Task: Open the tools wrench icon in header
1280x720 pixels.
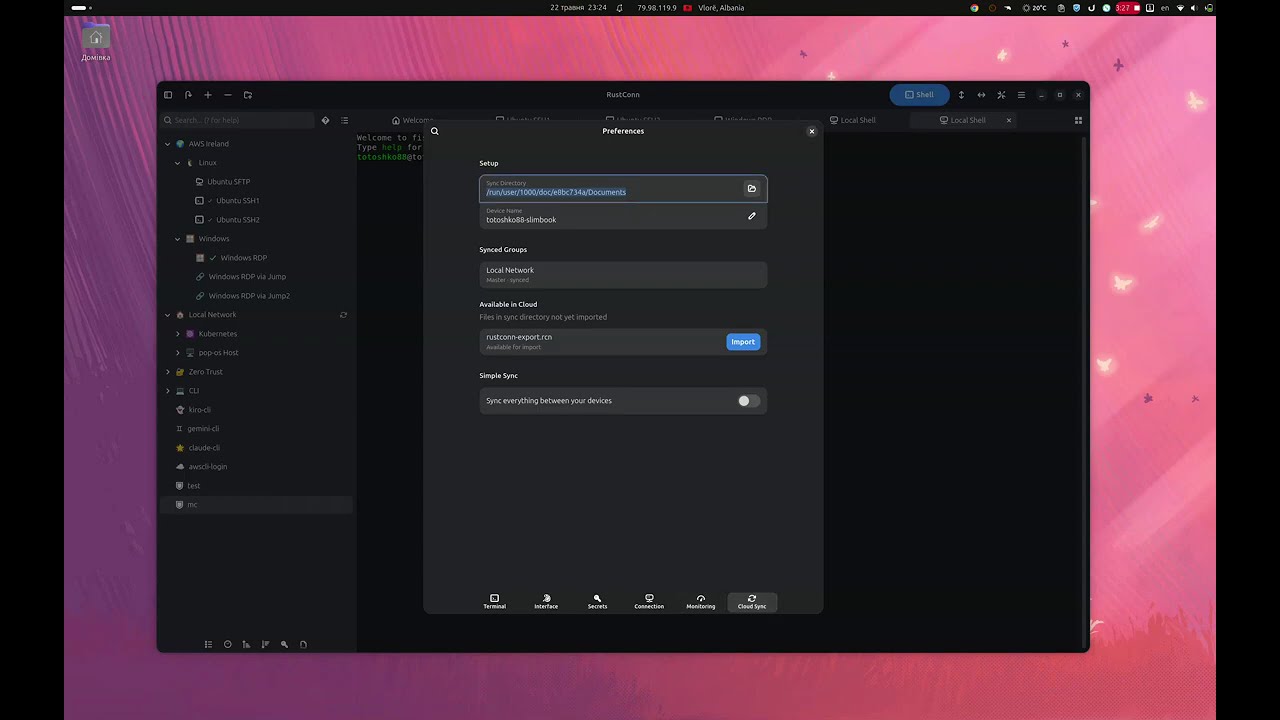Action: [1001, 95]
